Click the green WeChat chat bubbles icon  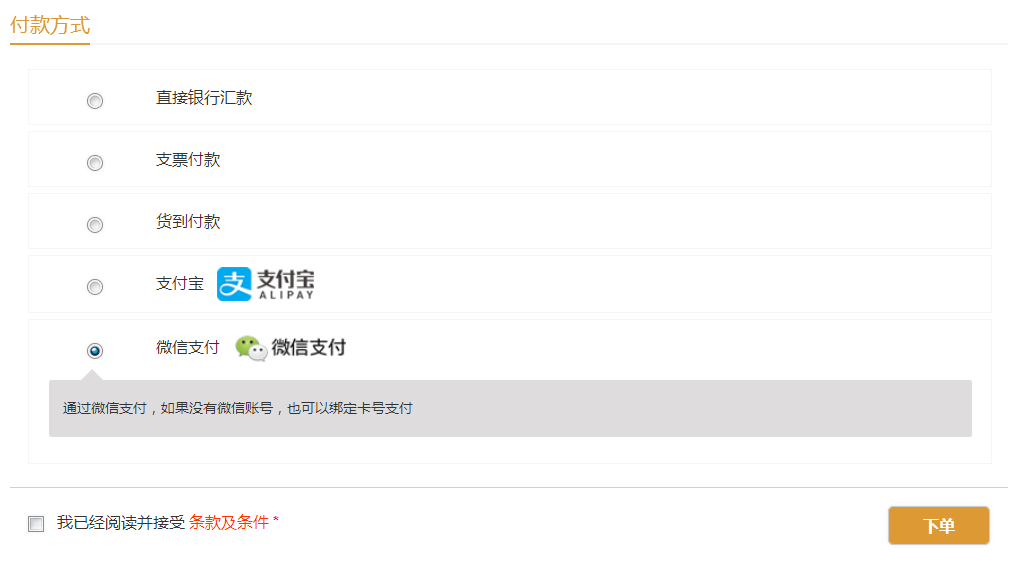click(x=251, y=348)
